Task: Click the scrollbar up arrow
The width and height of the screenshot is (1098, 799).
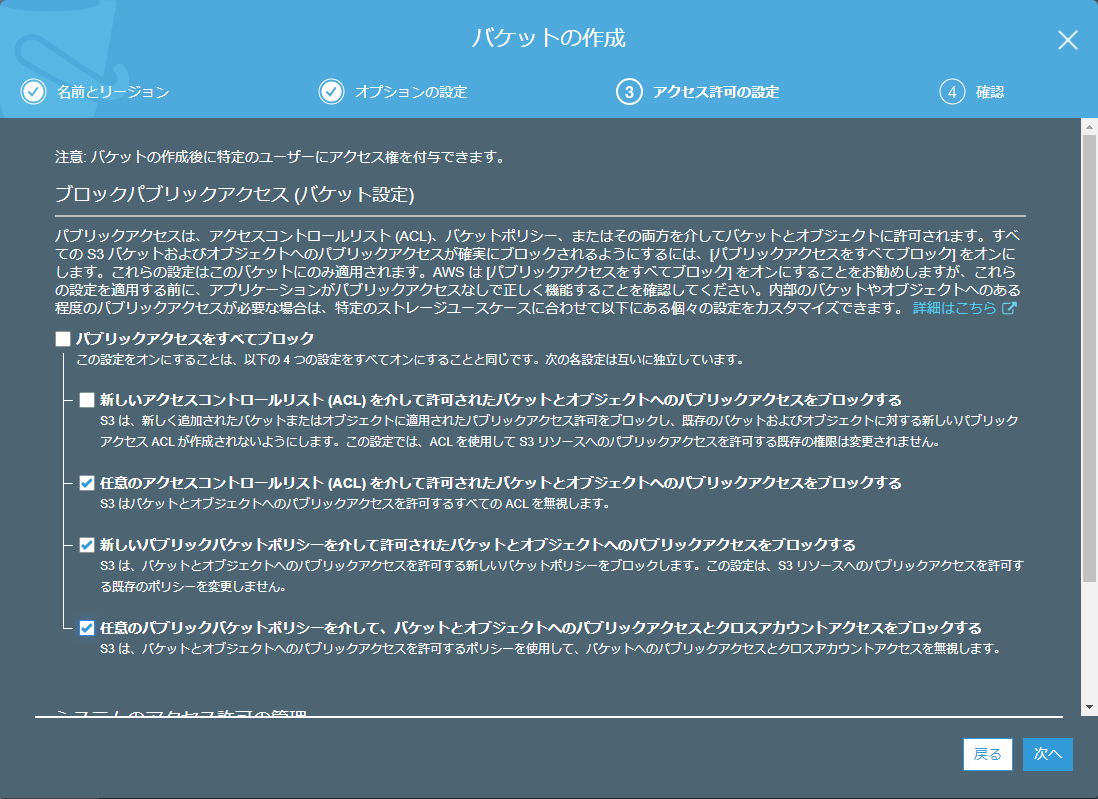Action: click(1089, 127)
